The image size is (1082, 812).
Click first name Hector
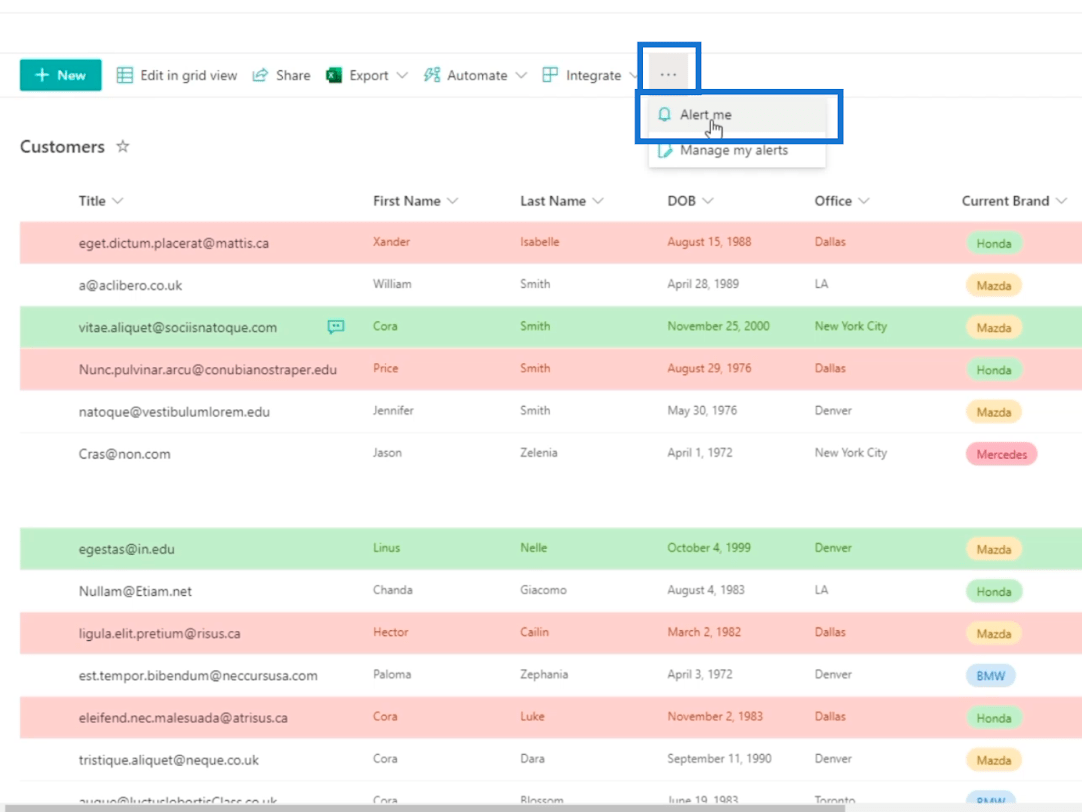pos(391,632)
